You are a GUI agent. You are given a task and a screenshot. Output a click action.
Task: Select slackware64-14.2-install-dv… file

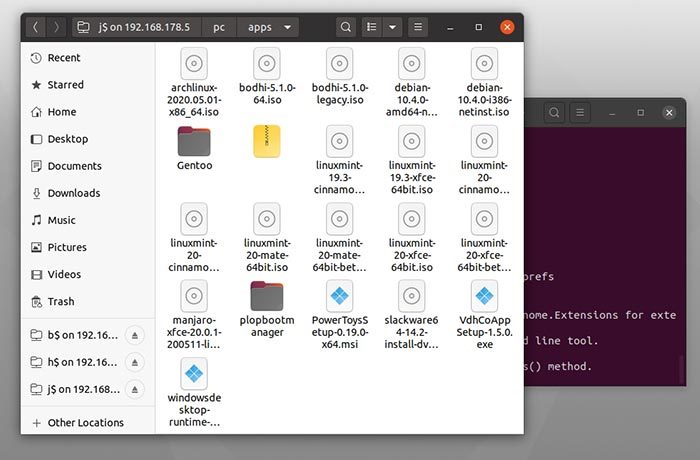click(x=412, y=315)
